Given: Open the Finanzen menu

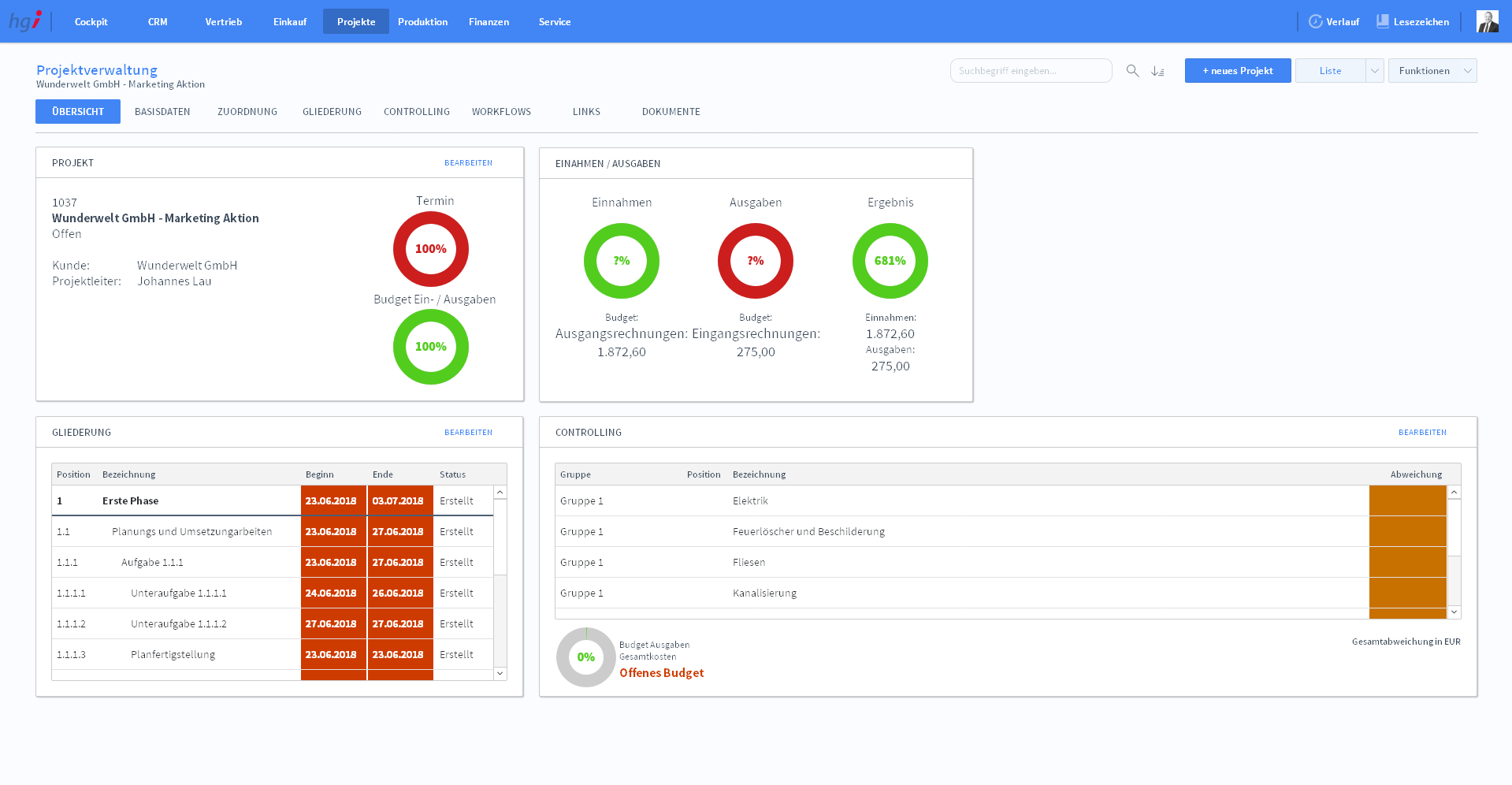Looking at the screenshot, I should pyautogui.click(x=489, y=22).
